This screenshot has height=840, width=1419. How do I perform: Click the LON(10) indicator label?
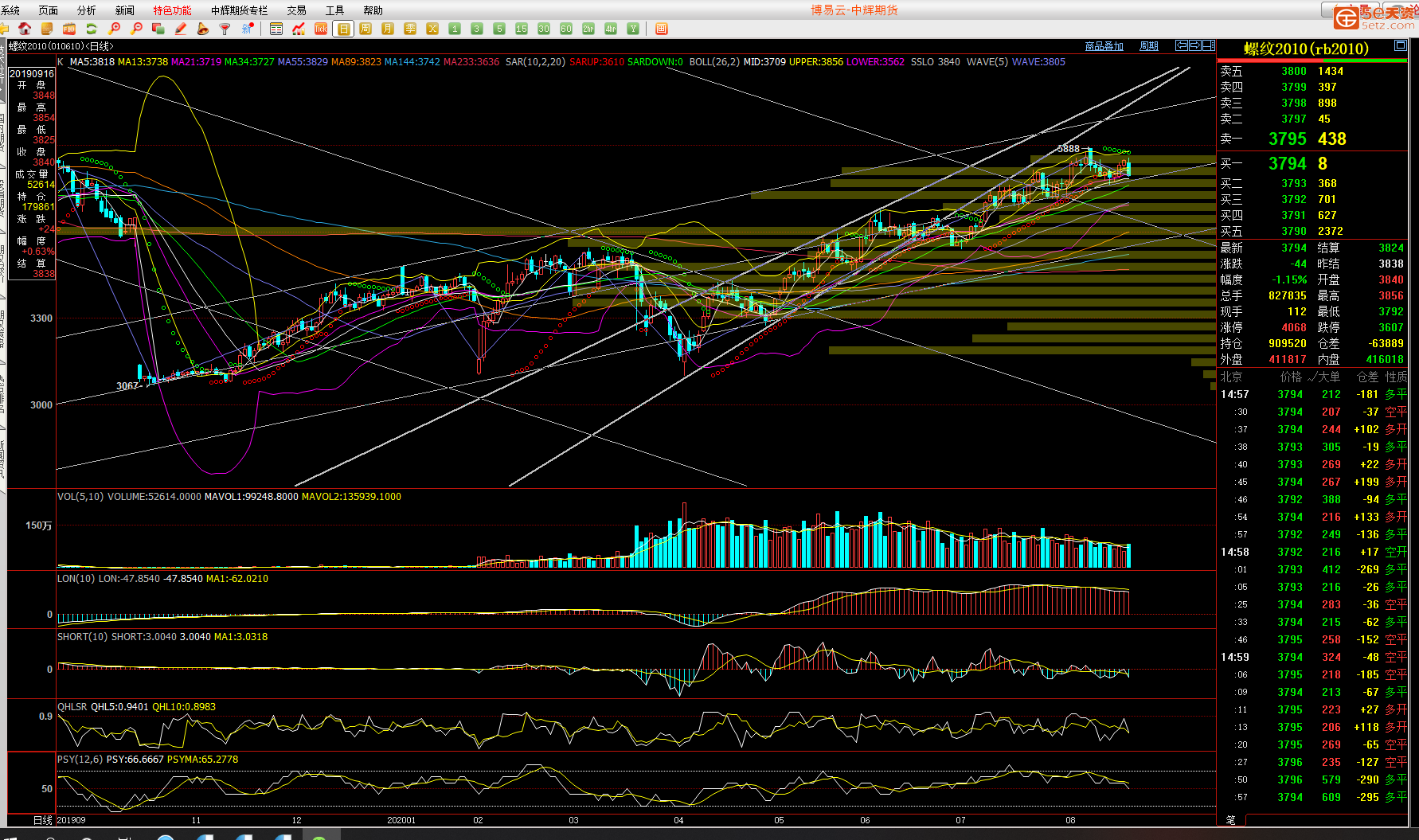coord(76,579)
